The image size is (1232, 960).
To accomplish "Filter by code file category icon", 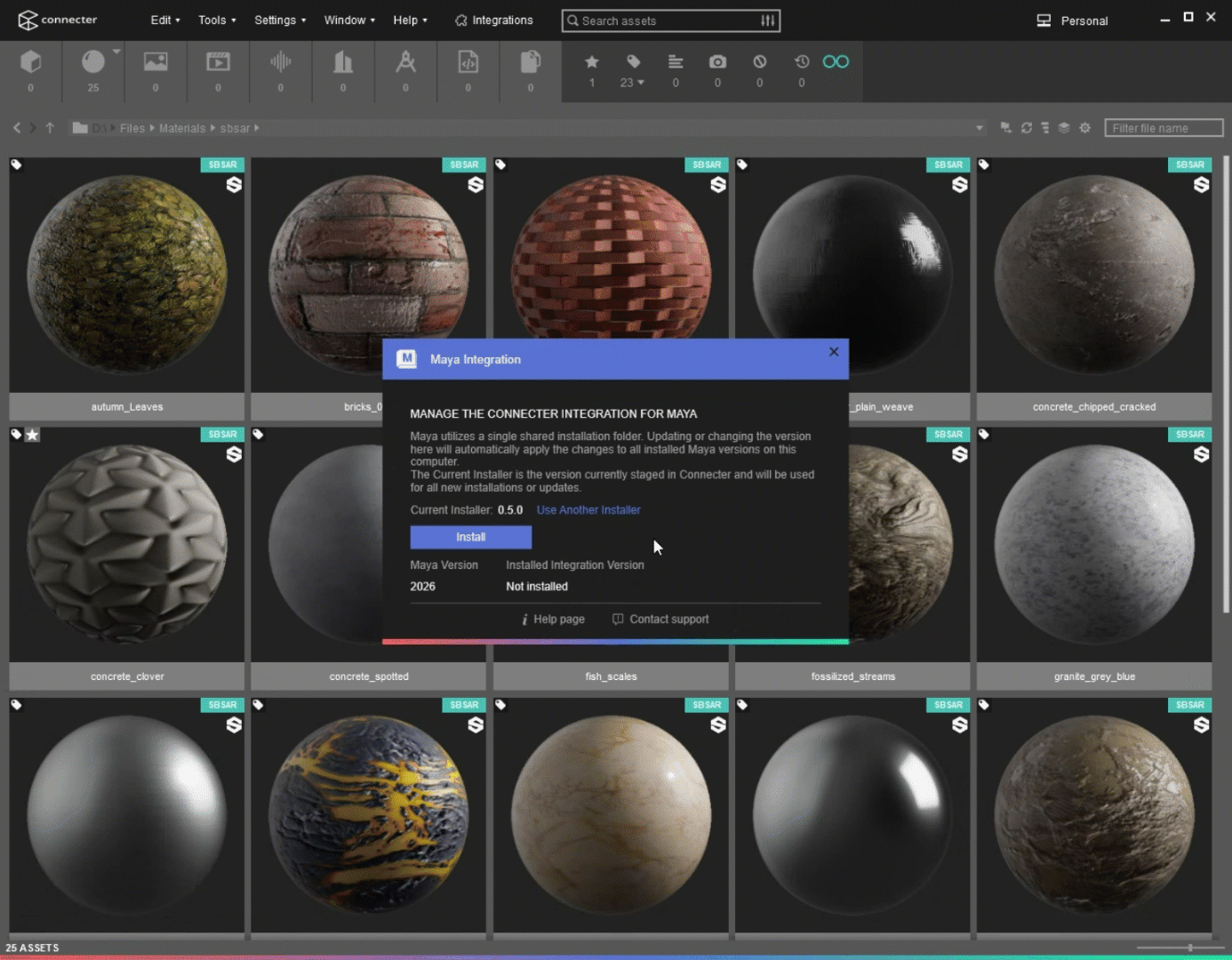I will (x=468, y=61).
